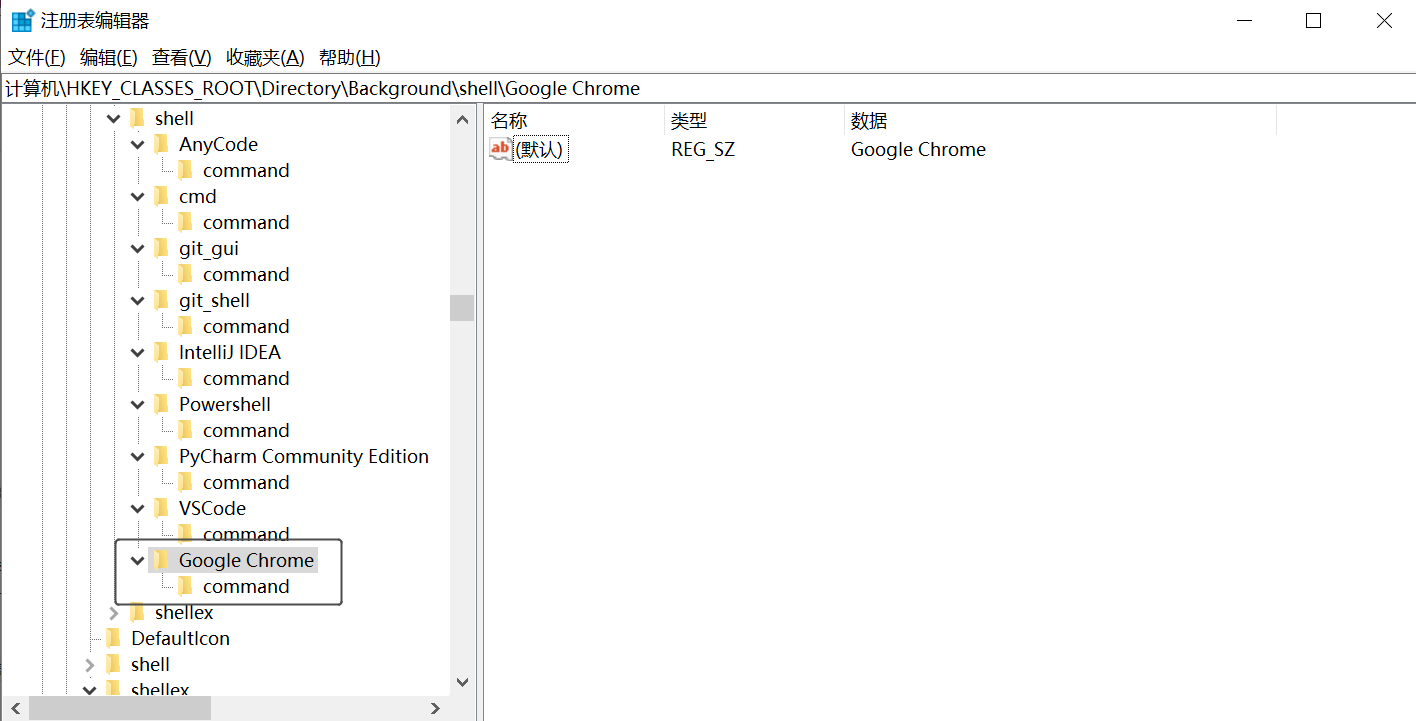Viewport: 1416px width, 721px height.
Task: Select command label under Powershell
Action: pos(246,430)
